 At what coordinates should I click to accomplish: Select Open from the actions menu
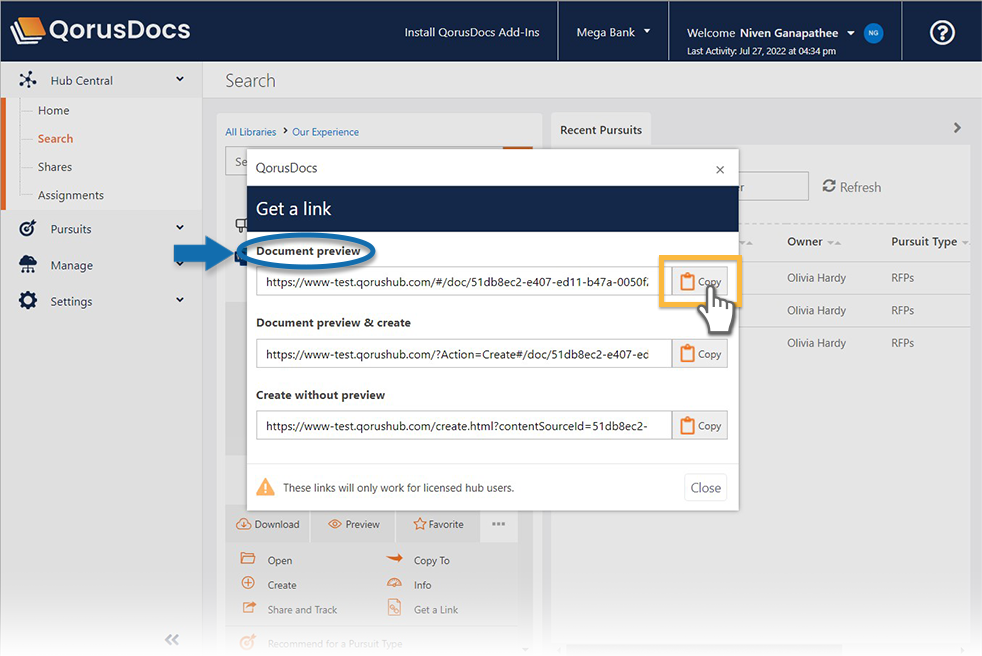click(x=267, y=560)
